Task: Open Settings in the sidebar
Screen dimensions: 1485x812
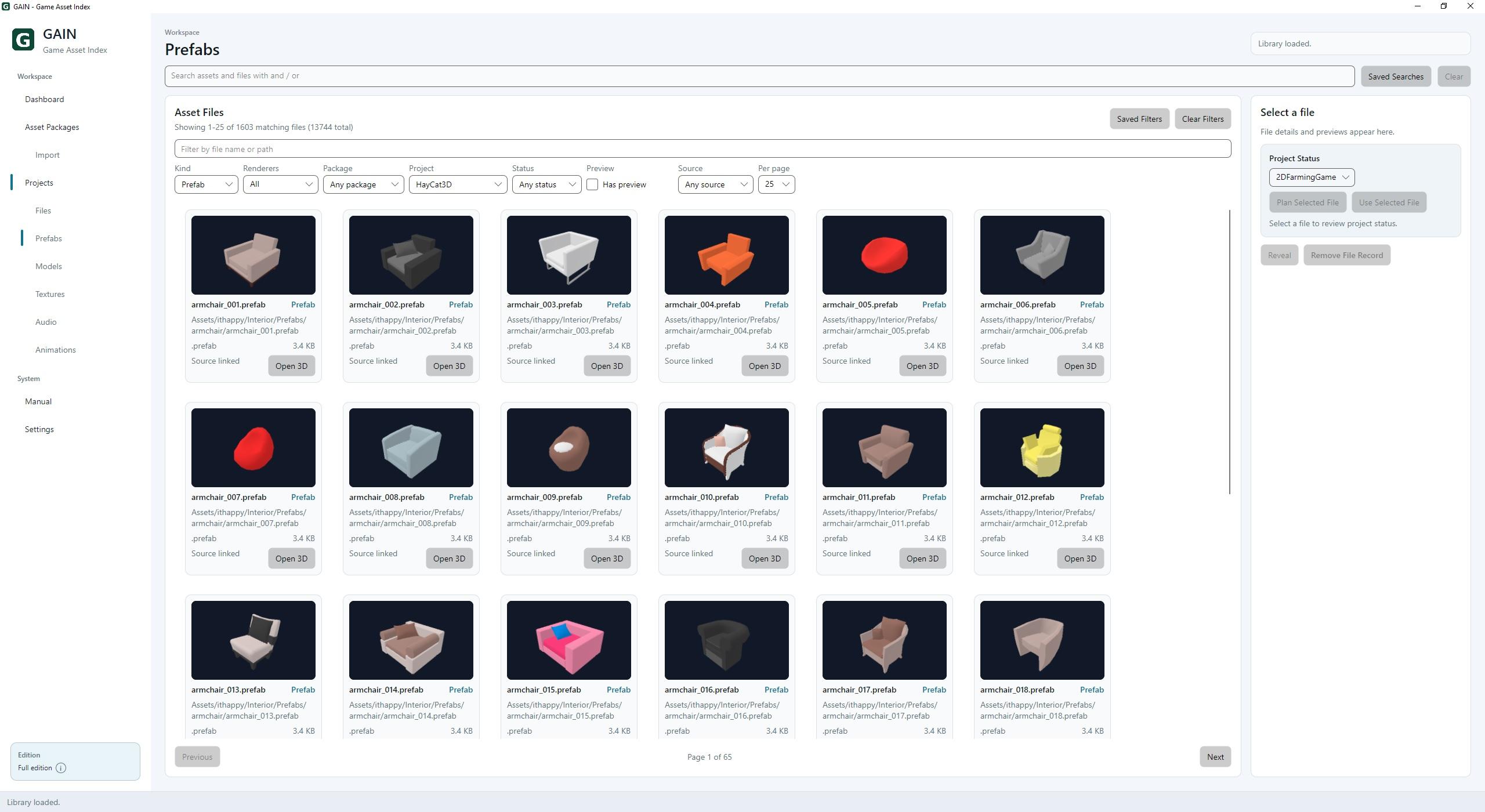Action: [x=39, y=429]
